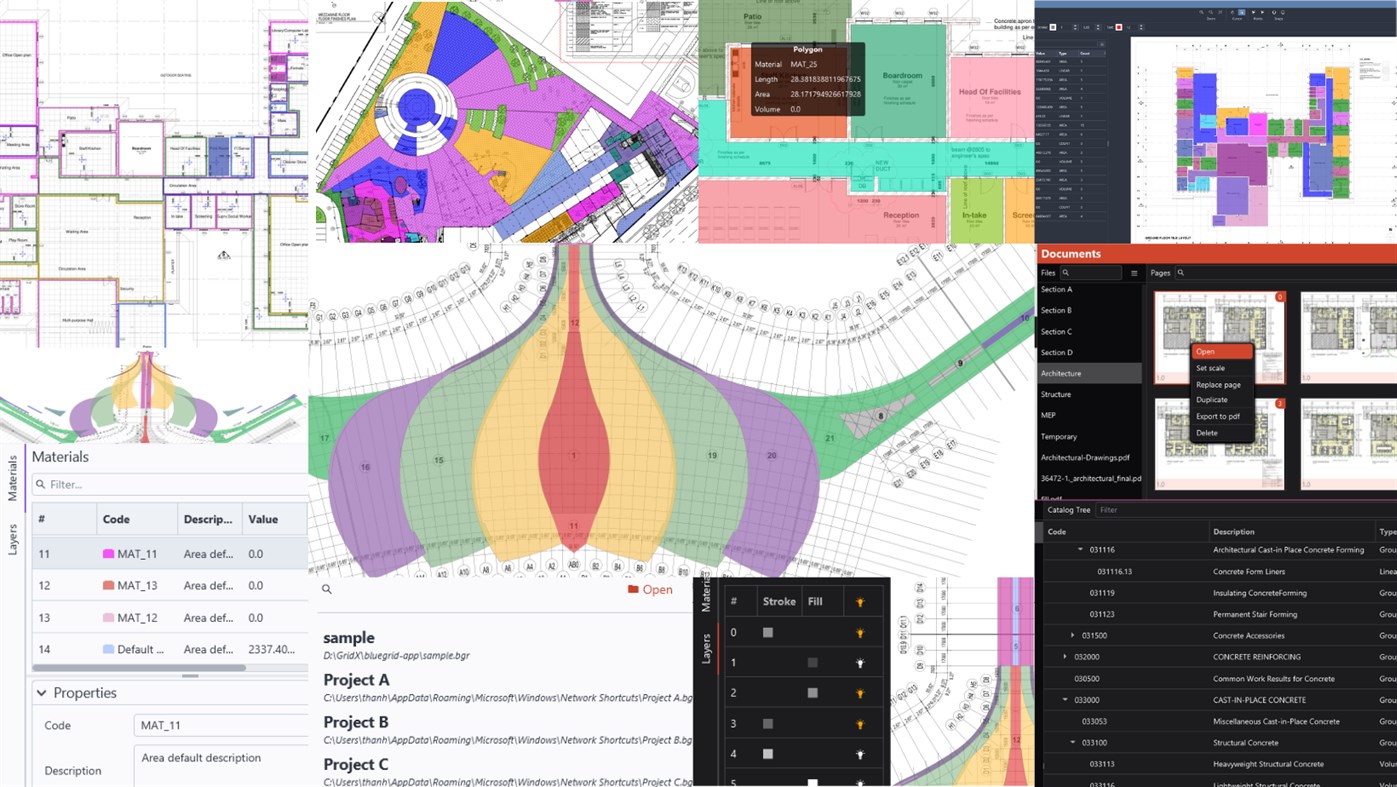Select Section D in Files list
1397x787 pixels.
(x=1090, y=352)
